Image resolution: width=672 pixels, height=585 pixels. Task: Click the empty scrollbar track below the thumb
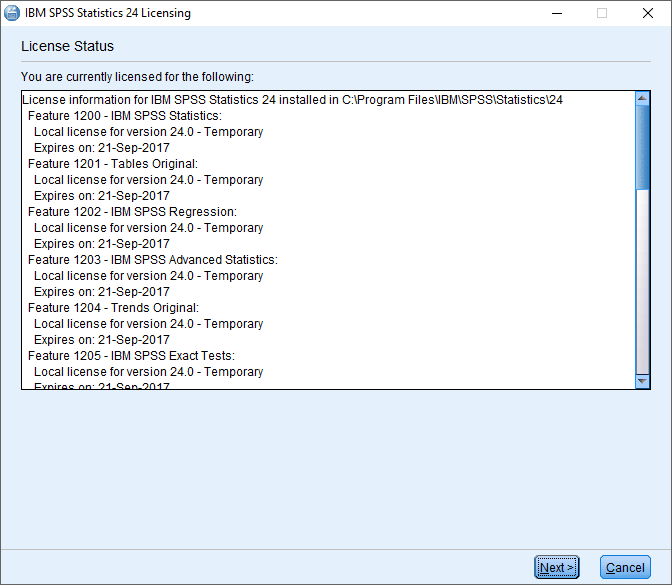coord(642,290)
